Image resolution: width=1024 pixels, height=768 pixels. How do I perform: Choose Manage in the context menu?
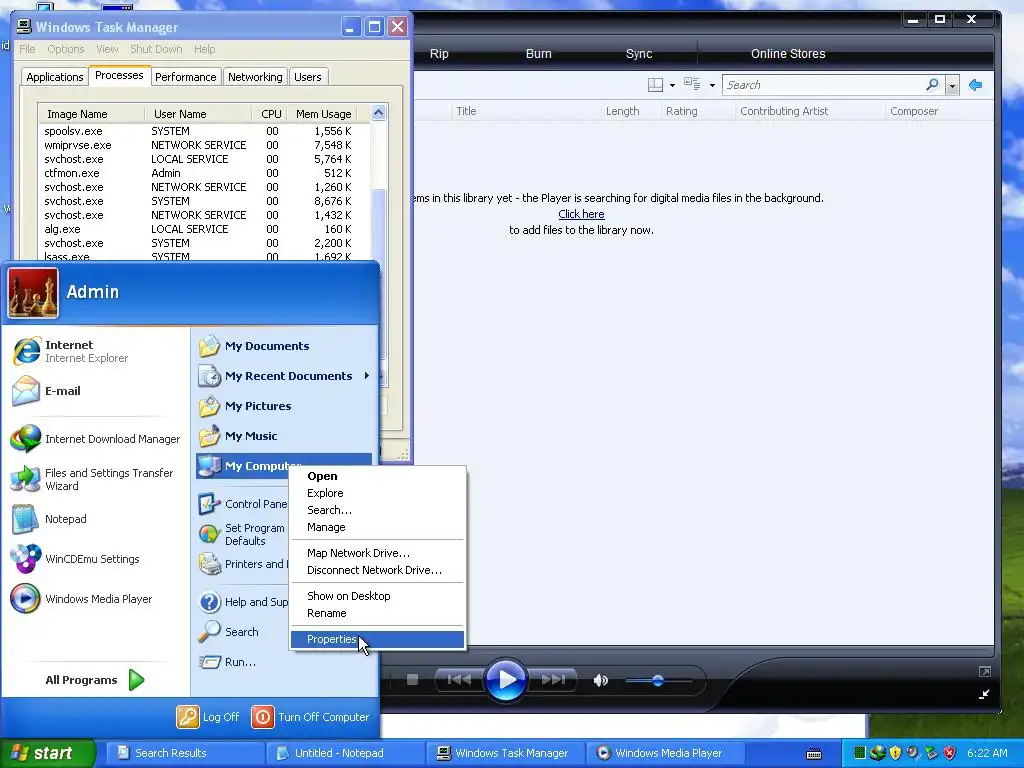coord(377,527)
